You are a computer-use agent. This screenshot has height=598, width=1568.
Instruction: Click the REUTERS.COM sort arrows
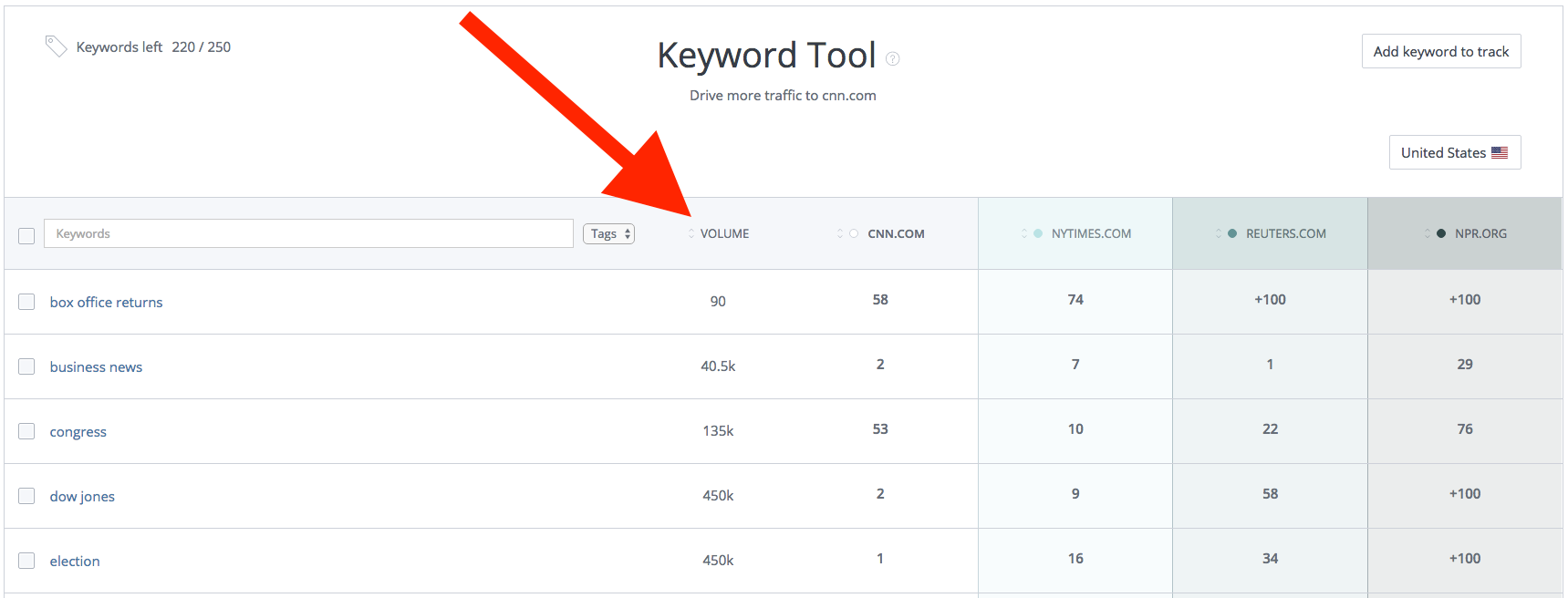[x=1219, y=233]
